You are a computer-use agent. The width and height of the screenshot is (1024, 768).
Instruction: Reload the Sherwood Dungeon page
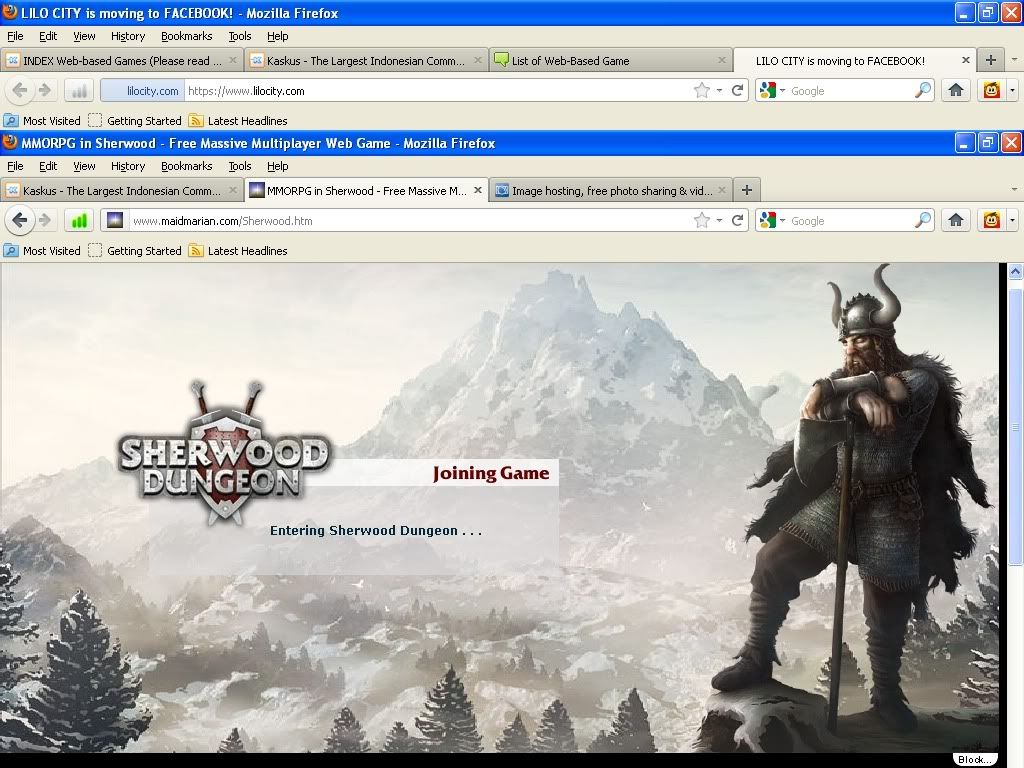click(x=737, y=221)
